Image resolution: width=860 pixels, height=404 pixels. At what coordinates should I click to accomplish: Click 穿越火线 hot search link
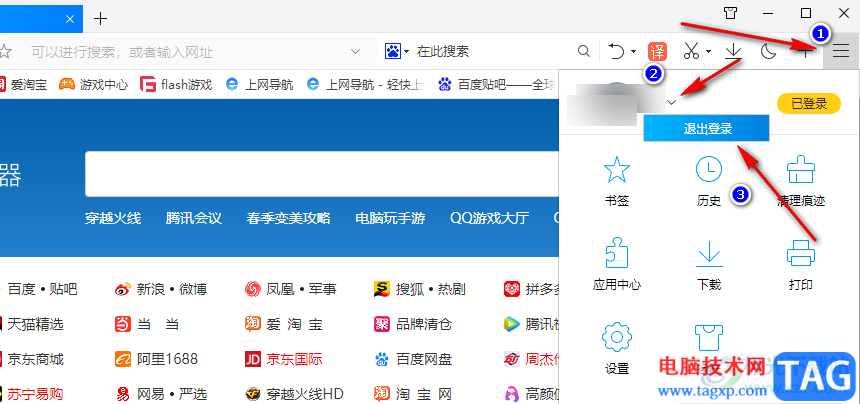tap(113, 218)
